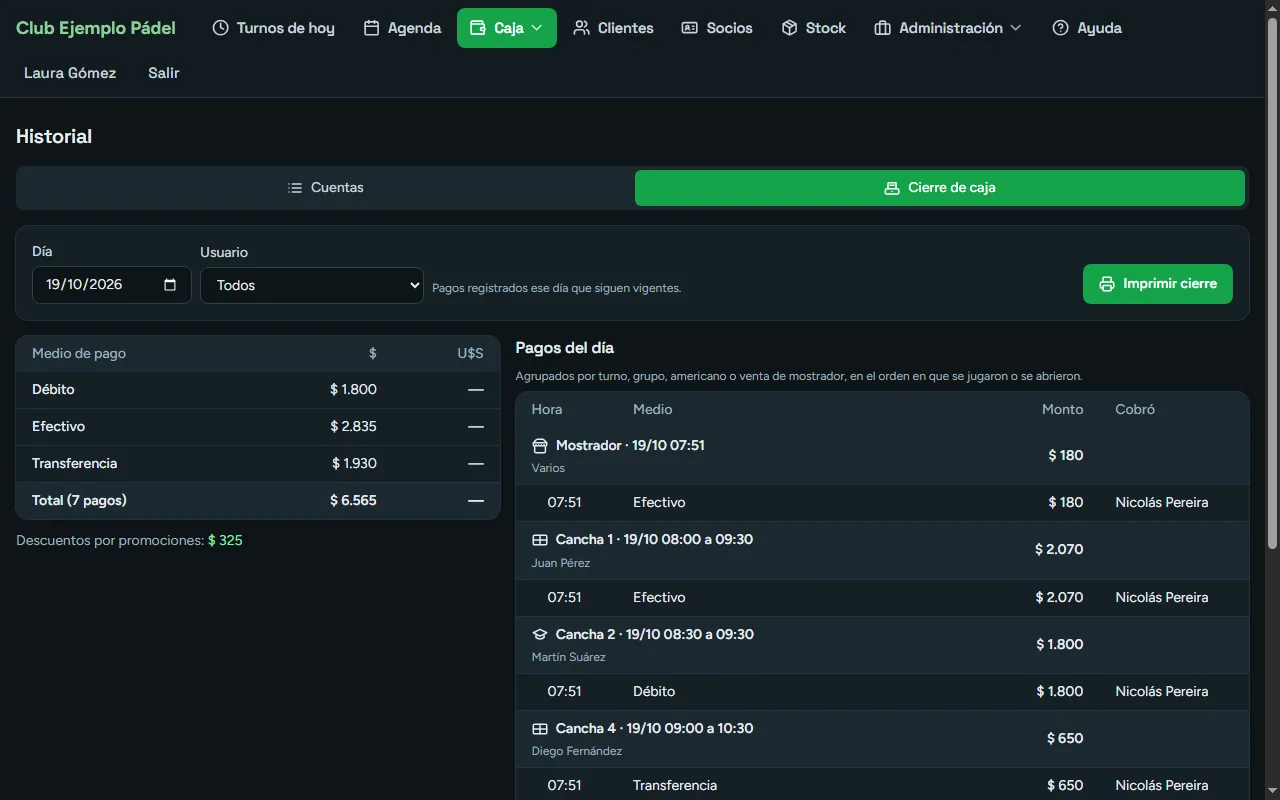Open the Clientes section
Image resolution: width=1280 pixels, height=800 pixels.
click(x=614, y=28)
